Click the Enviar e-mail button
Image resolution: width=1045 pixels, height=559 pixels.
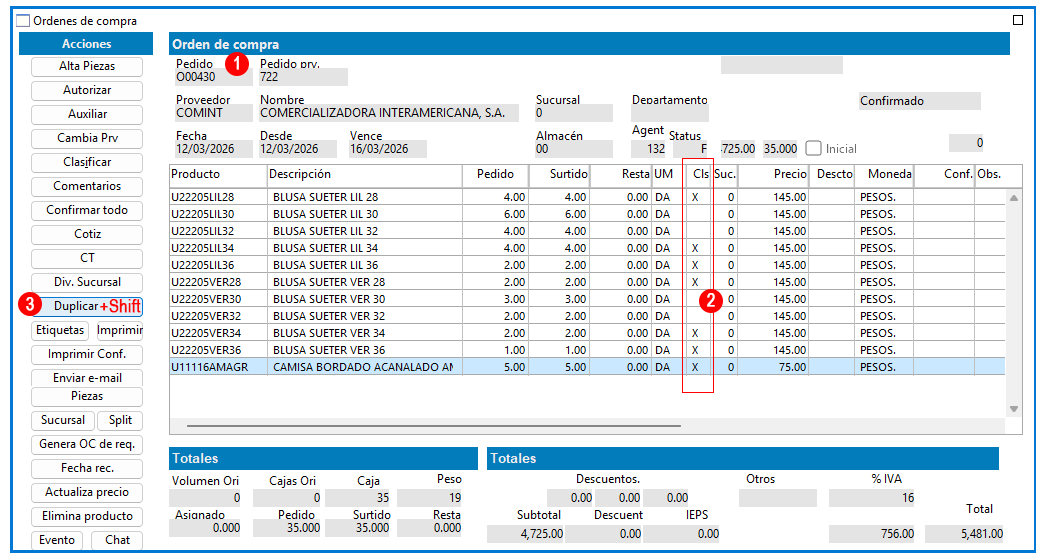coord(87,378)
